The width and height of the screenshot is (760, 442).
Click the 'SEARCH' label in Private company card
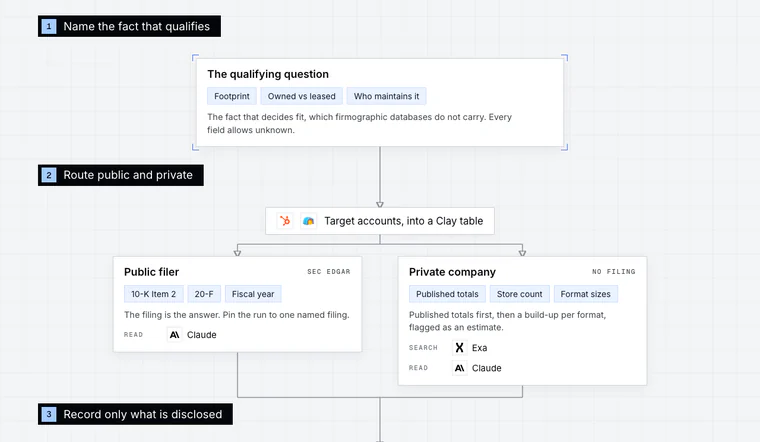click(x=423, y=347)
